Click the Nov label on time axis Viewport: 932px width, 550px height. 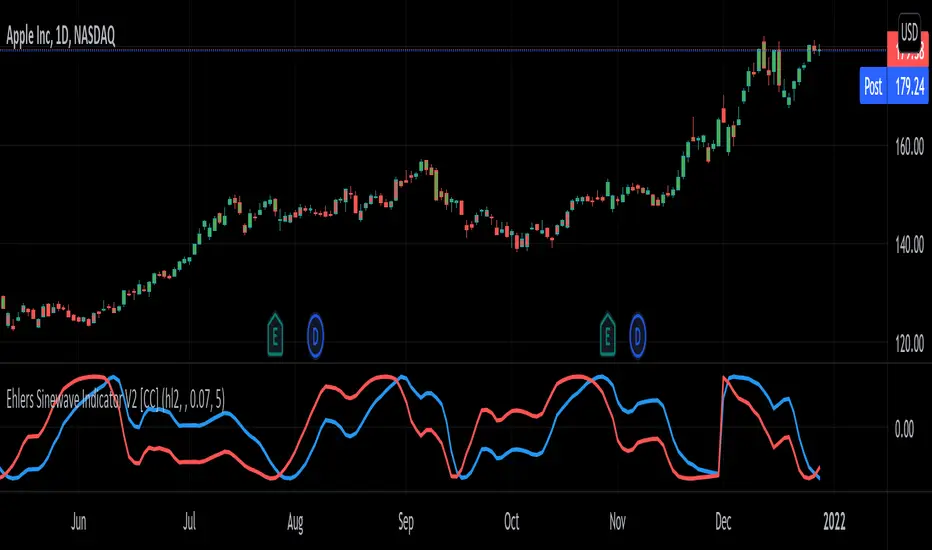click(618, 521)
